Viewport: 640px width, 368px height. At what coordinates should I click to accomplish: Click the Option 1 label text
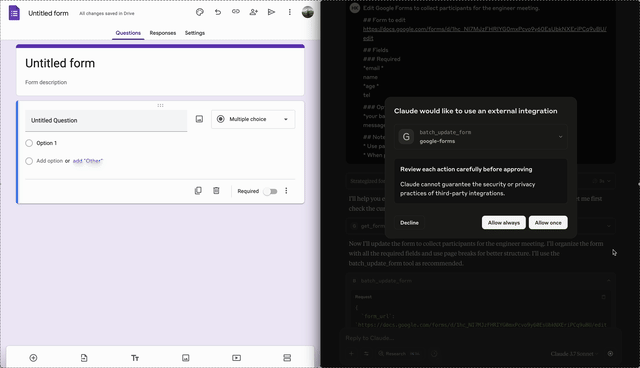pos(47,143)
